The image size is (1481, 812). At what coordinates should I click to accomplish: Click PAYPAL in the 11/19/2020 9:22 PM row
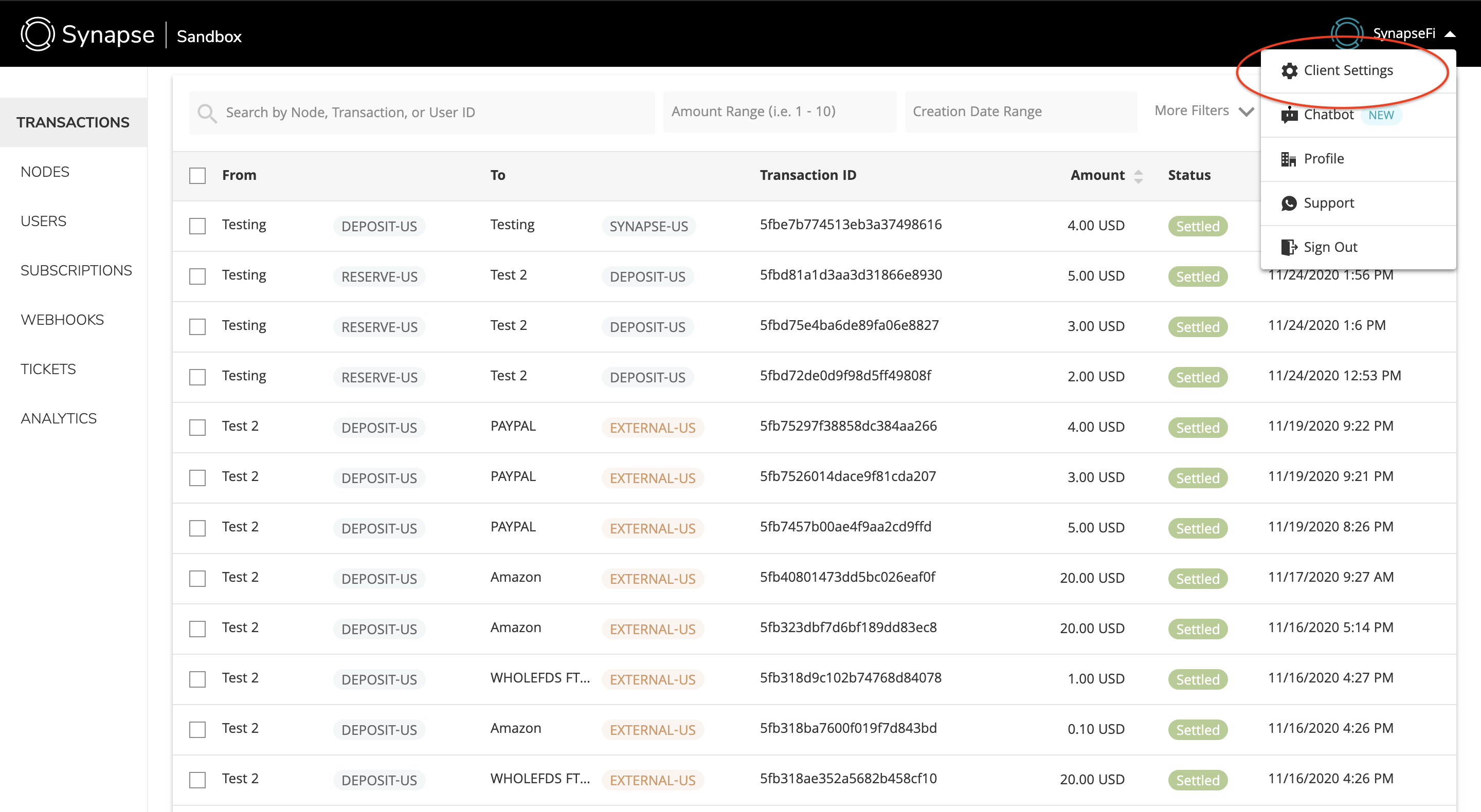pos(513,427)
